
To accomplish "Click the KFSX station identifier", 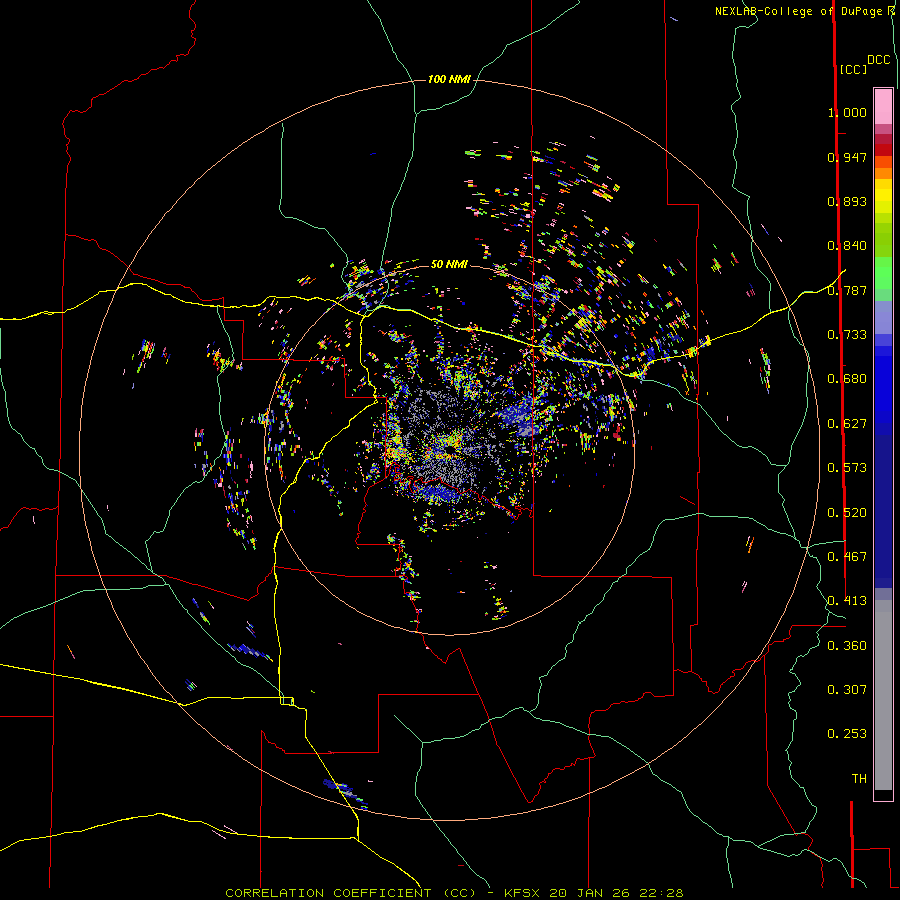I will (523, 893).
